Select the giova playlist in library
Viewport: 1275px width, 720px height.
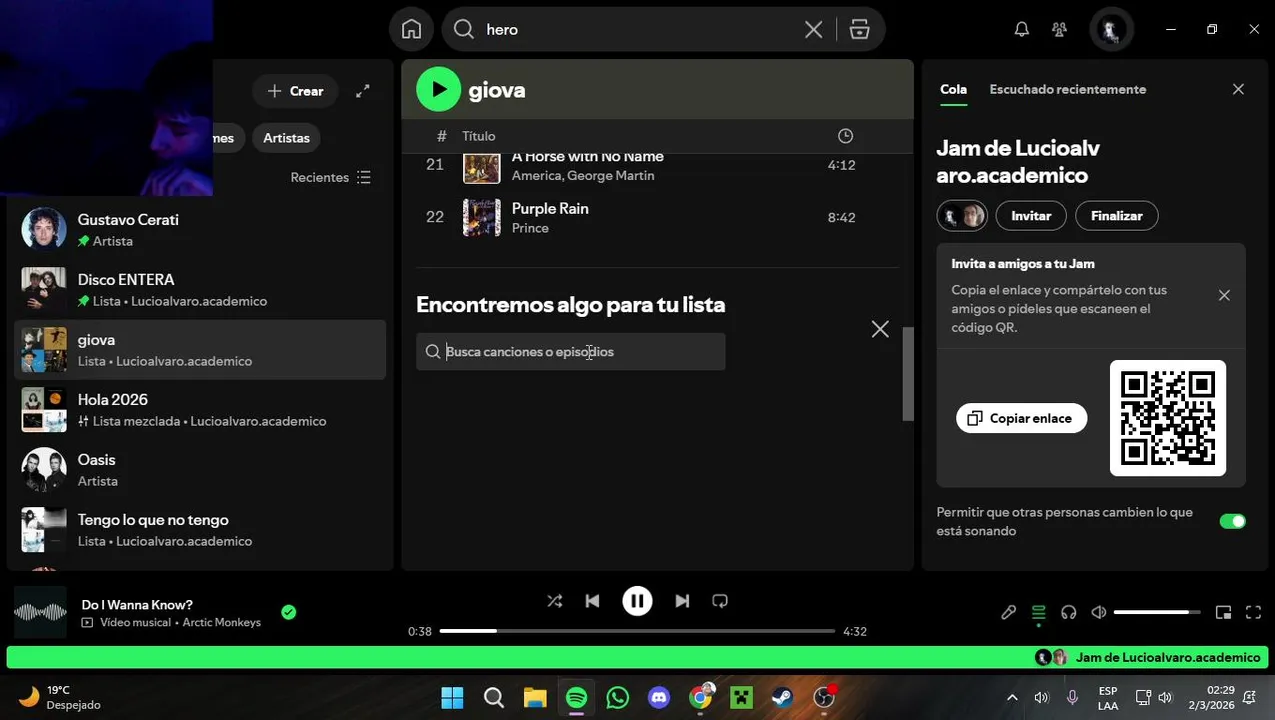200,350
